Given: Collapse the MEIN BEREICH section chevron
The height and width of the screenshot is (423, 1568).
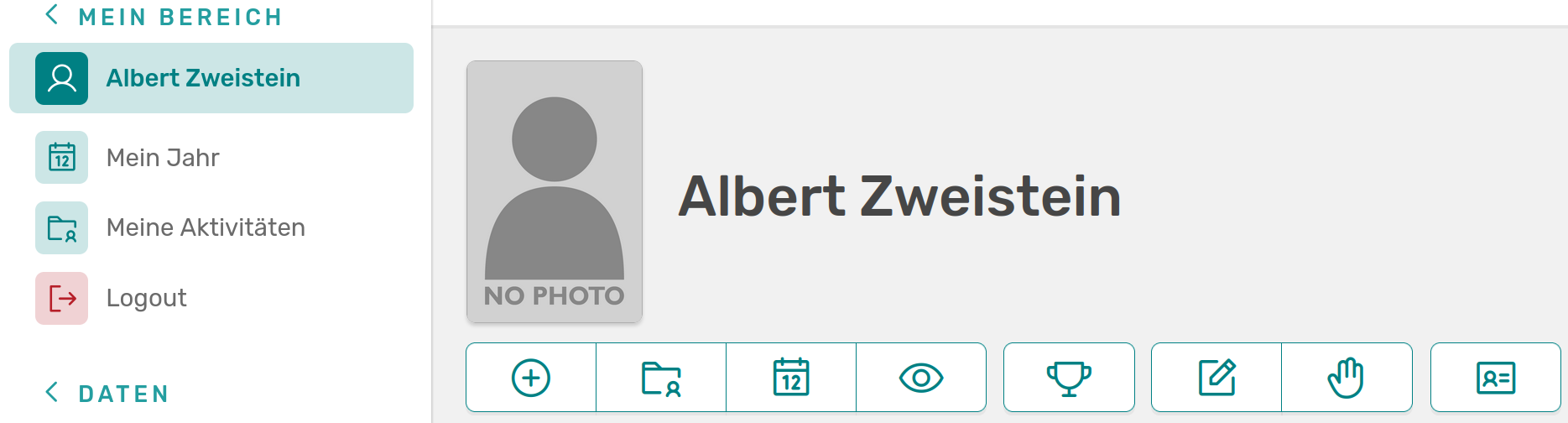Looking at the screenshot, I should [x=52, y=14].
